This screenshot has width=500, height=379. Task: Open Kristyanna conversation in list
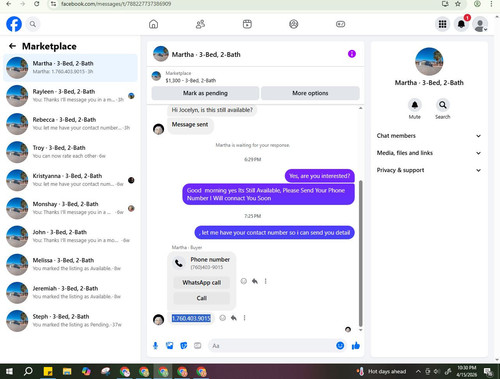pyautogui.click(x=70, y=180)
